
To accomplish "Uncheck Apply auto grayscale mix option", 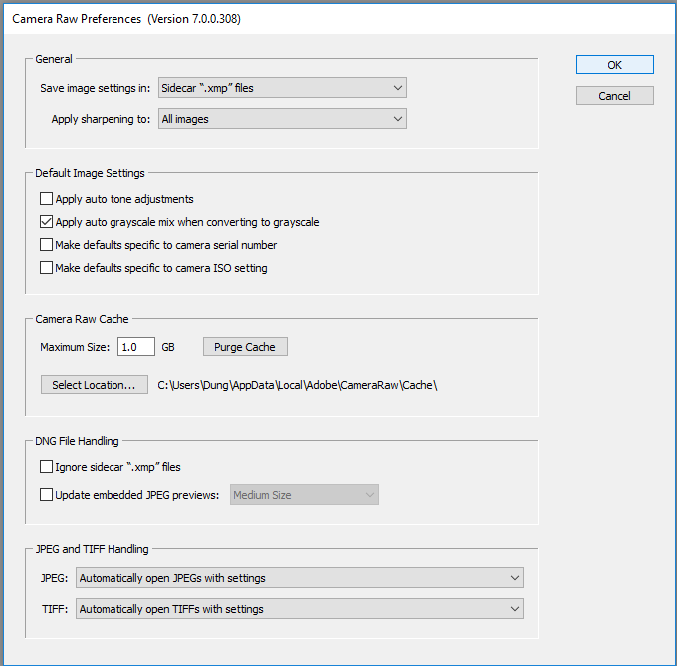I will (x=47, y=222).
